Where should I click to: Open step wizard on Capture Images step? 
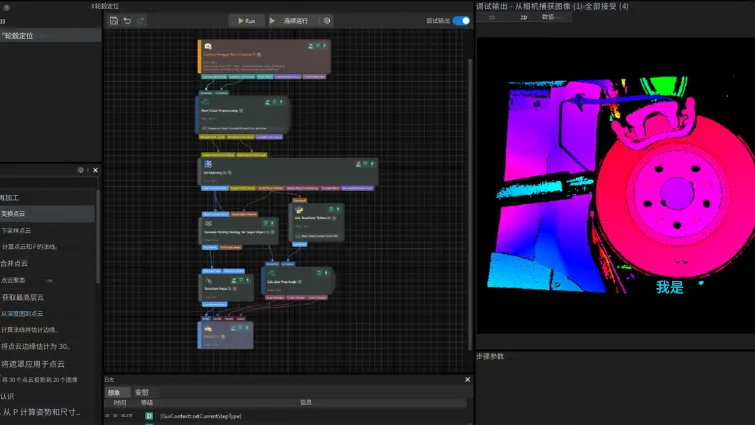tap(311, 46)
